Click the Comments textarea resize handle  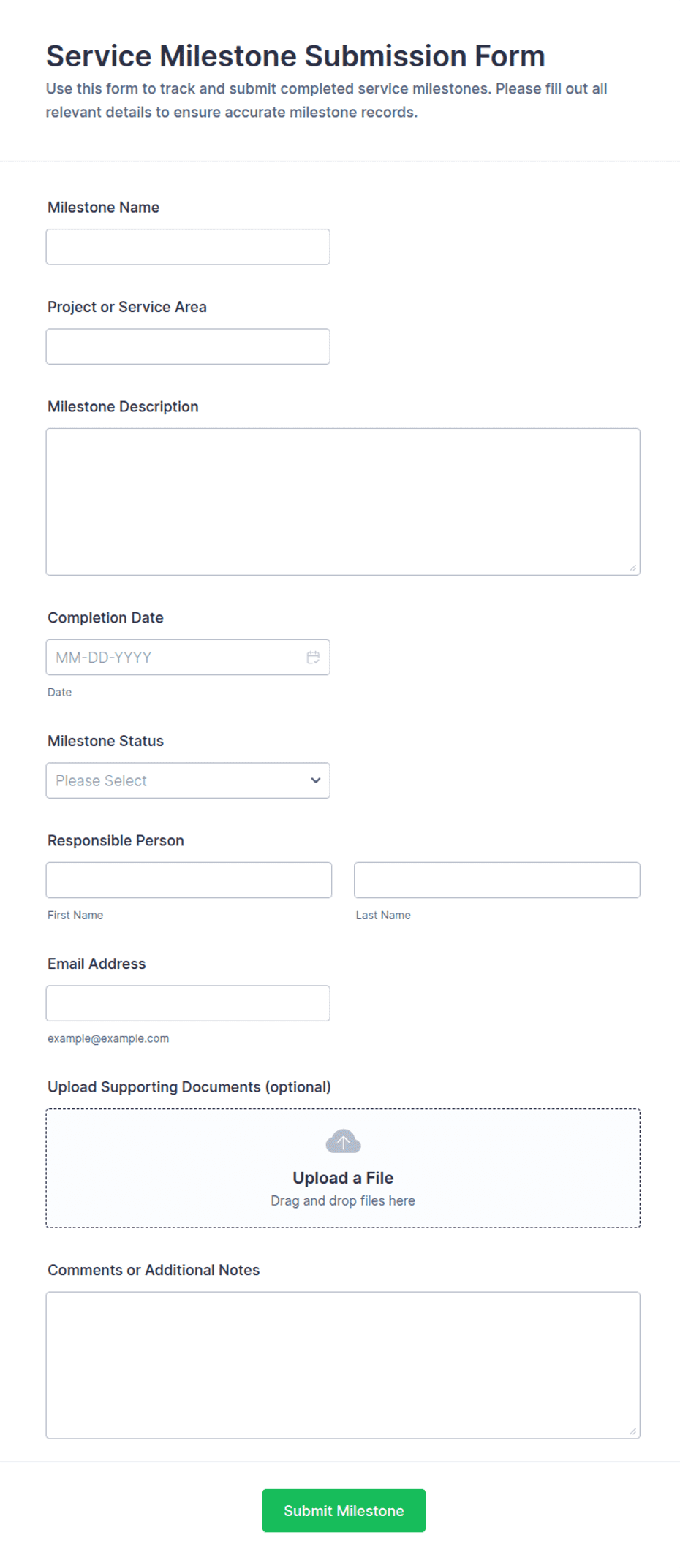tap(633, 1432)
